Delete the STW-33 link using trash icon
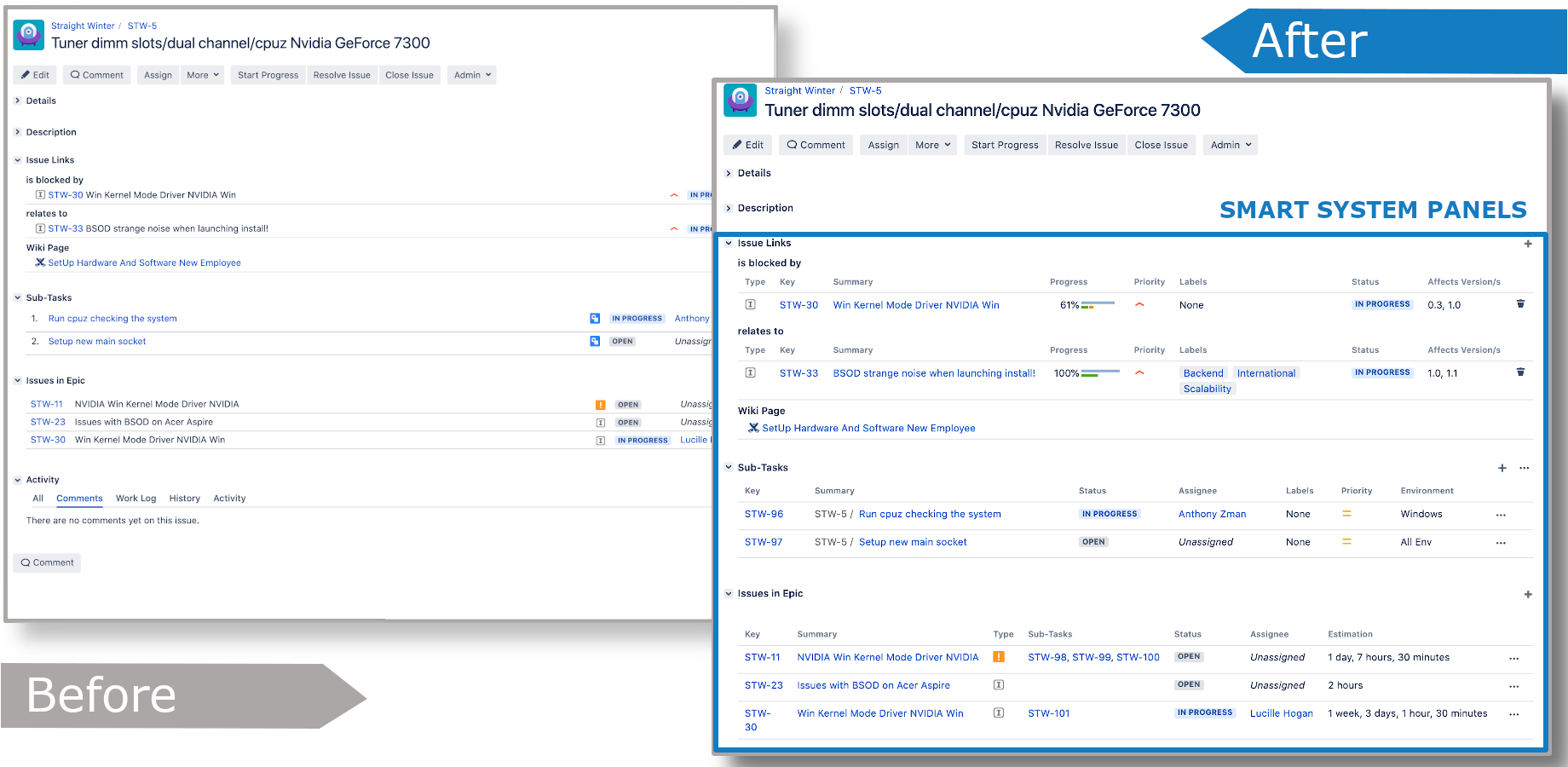 (x=1520, y=372)
